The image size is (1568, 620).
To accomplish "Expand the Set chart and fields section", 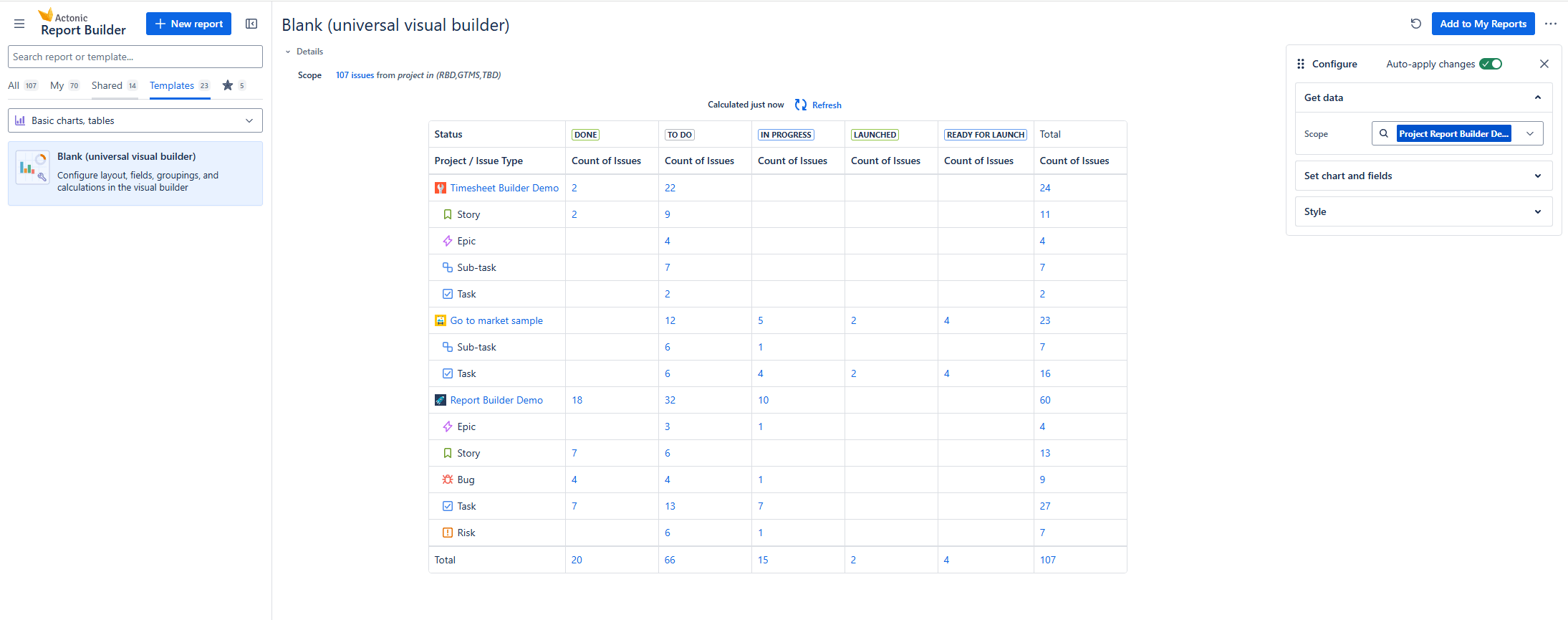I will pyautogui.click(x=1424, y=176).
